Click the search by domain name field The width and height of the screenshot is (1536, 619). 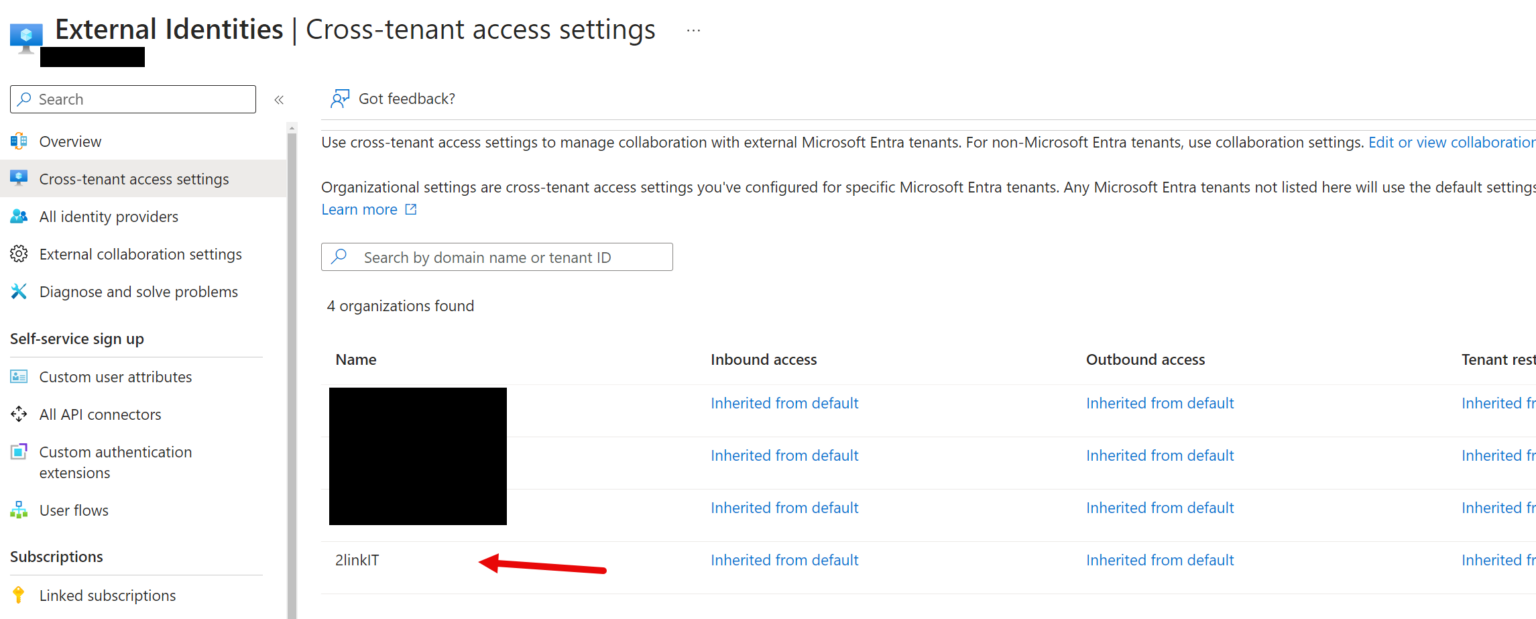[x=497, y=257]
